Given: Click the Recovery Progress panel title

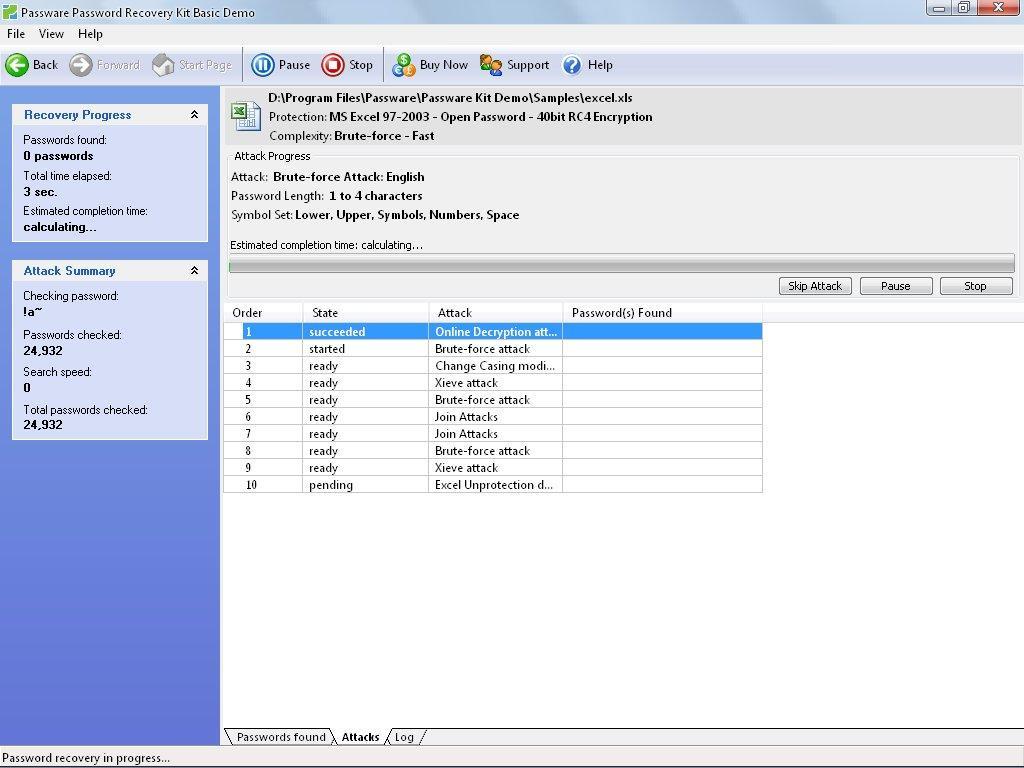Looking at the screenshot, I should tap(78, 114).
